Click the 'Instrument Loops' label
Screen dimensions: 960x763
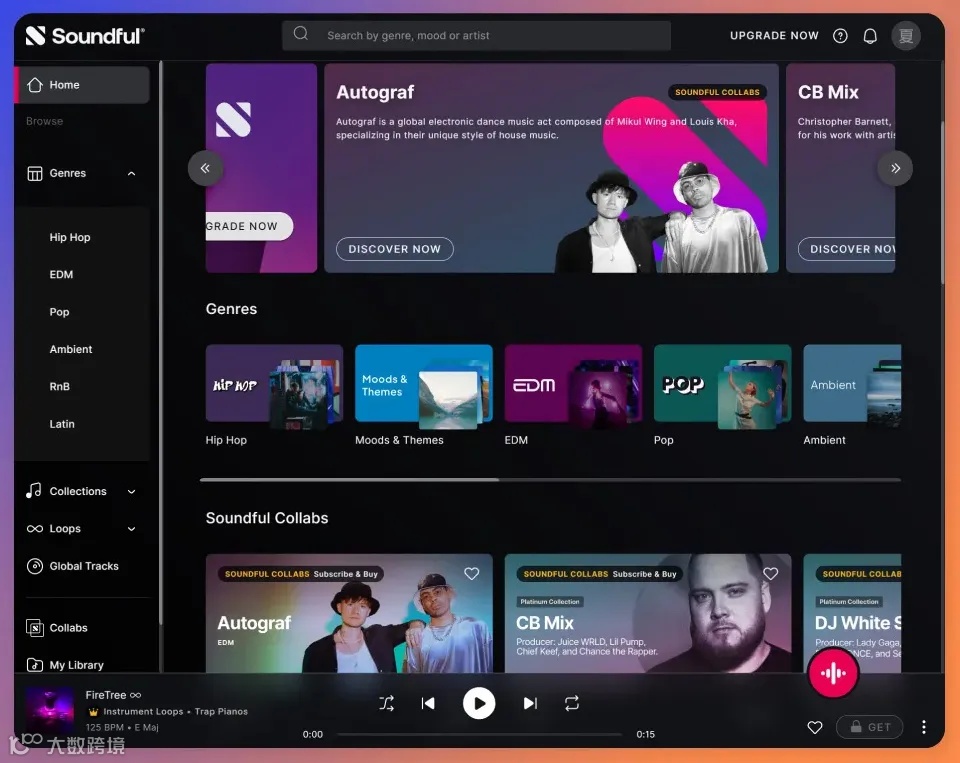pyautogui.click(x=143, y=712)
